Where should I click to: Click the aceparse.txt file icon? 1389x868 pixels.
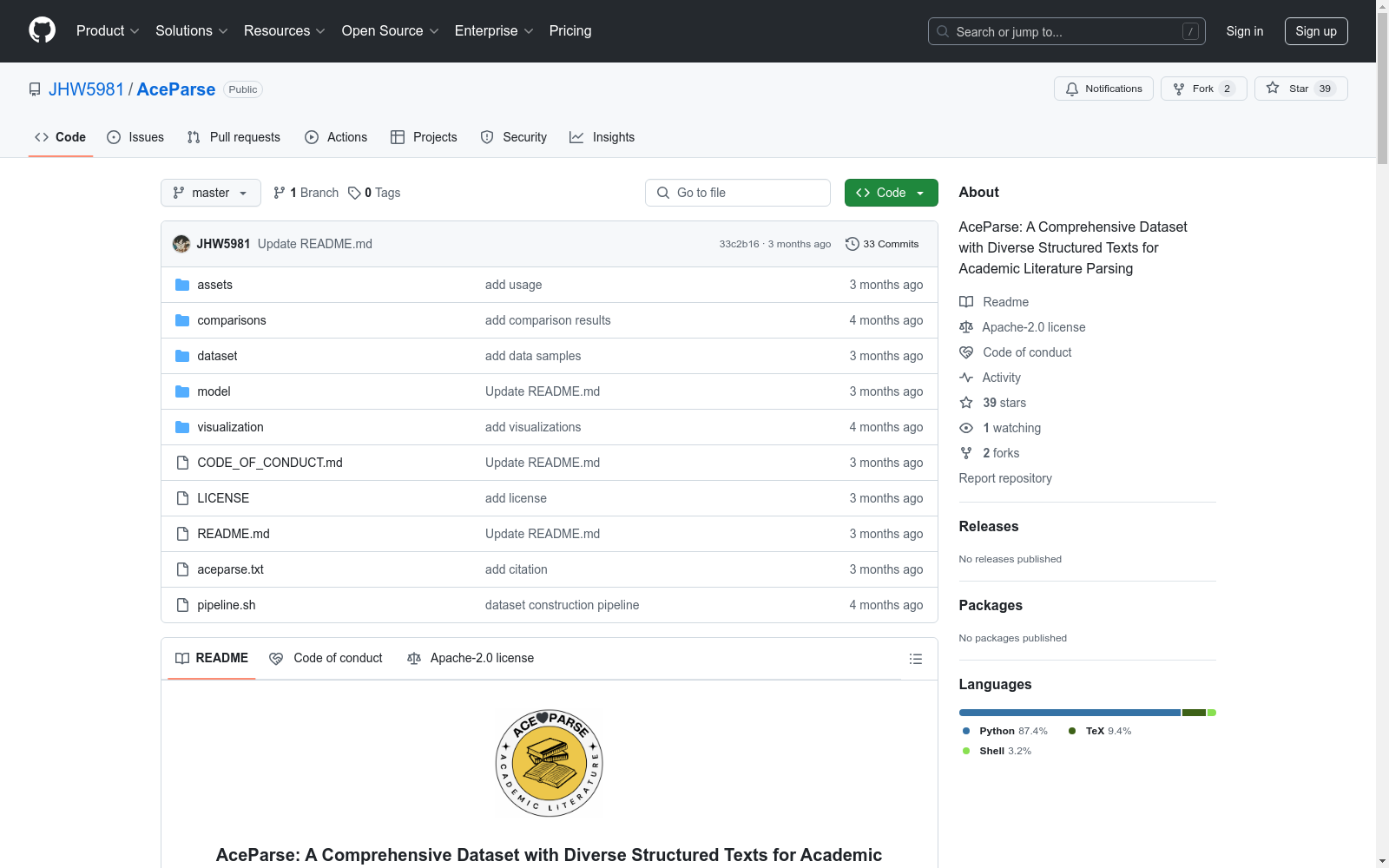(182, 569)
